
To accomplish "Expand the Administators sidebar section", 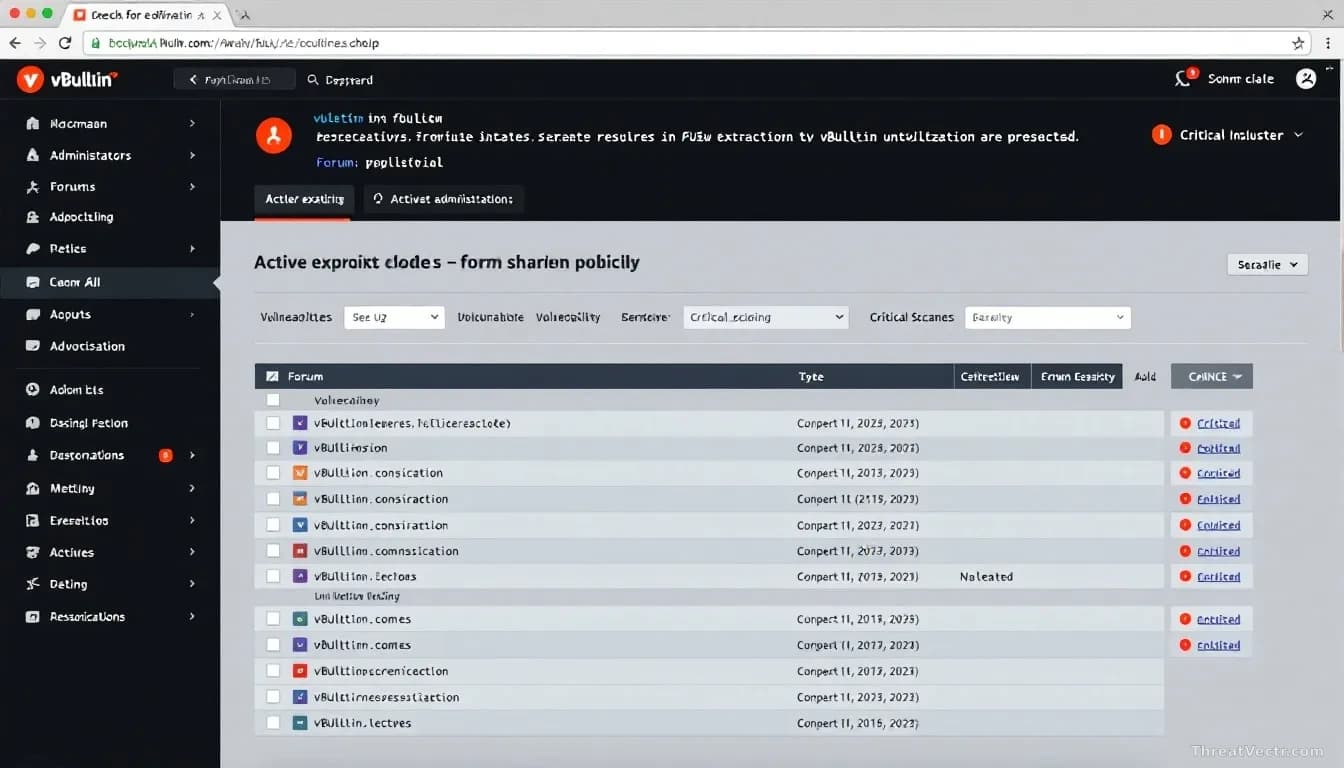I will (192, 155).
